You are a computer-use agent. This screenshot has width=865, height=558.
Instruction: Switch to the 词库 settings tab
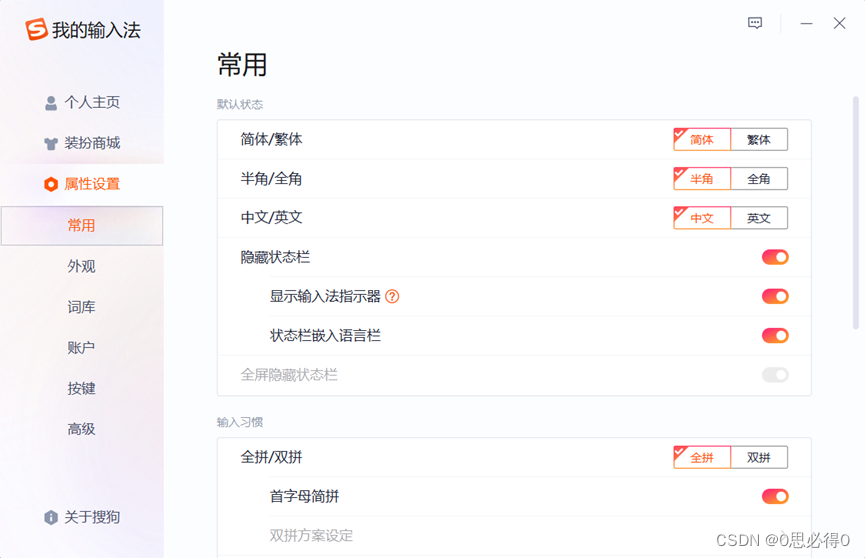coord(82,307)
